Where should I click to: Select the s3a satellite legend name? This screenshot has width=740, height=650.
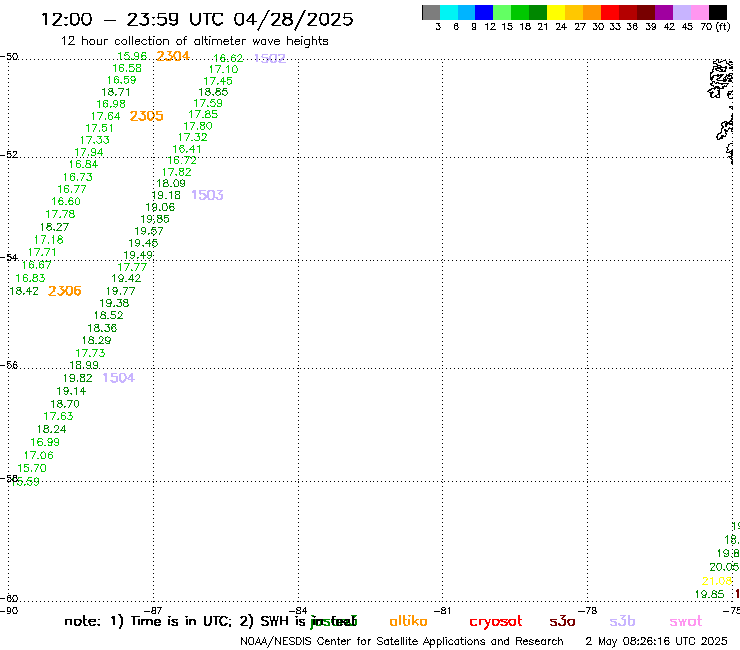[562, 621]
